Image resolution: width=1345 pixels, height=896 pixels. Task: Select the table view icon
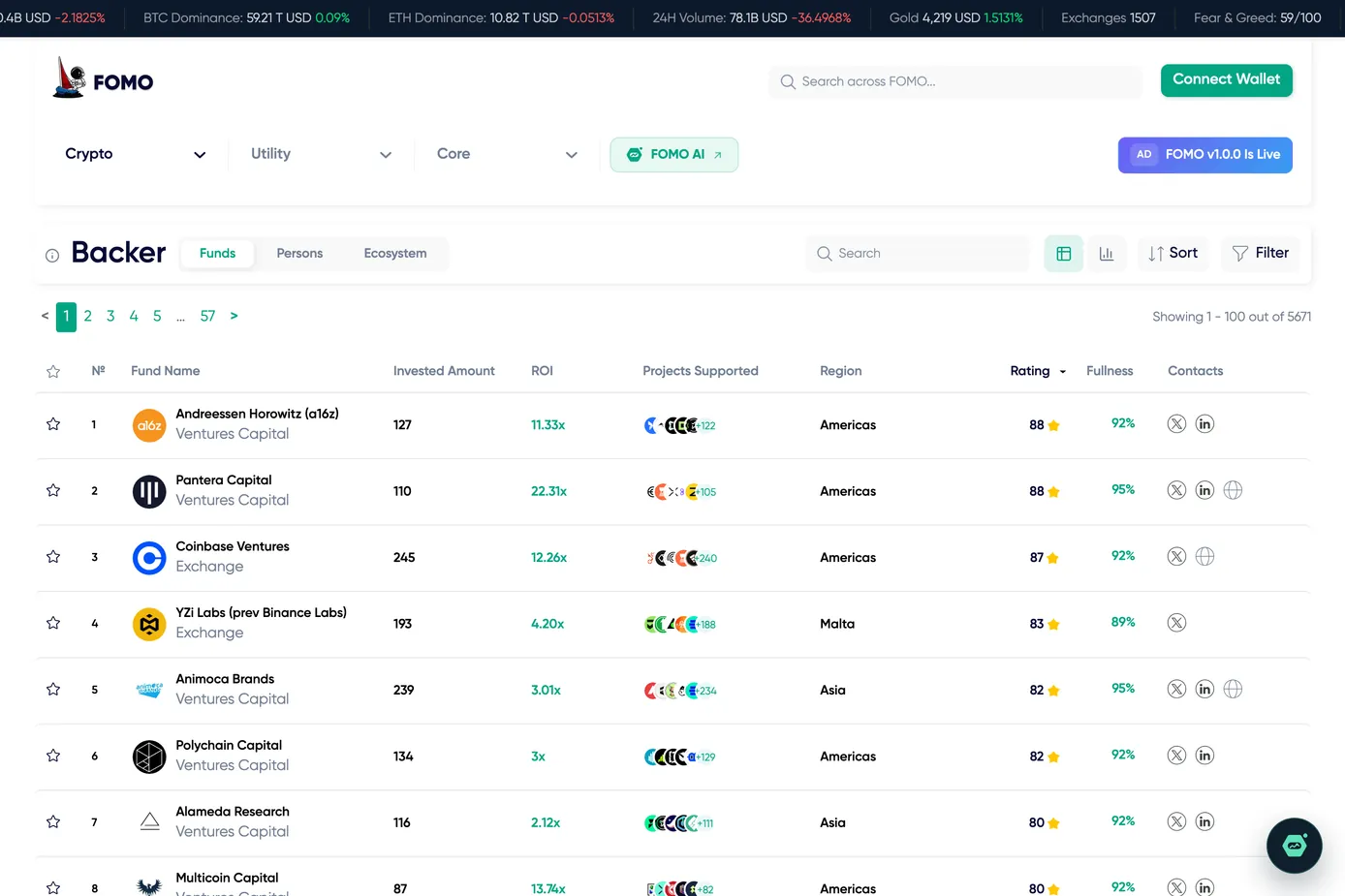1064,254
